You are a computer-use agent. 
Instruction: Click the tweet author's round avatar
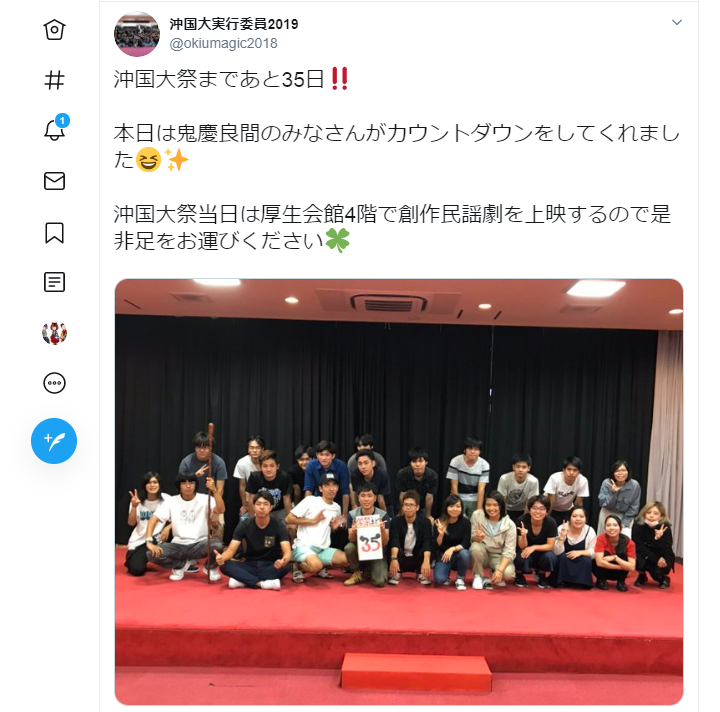coord(137,34)
